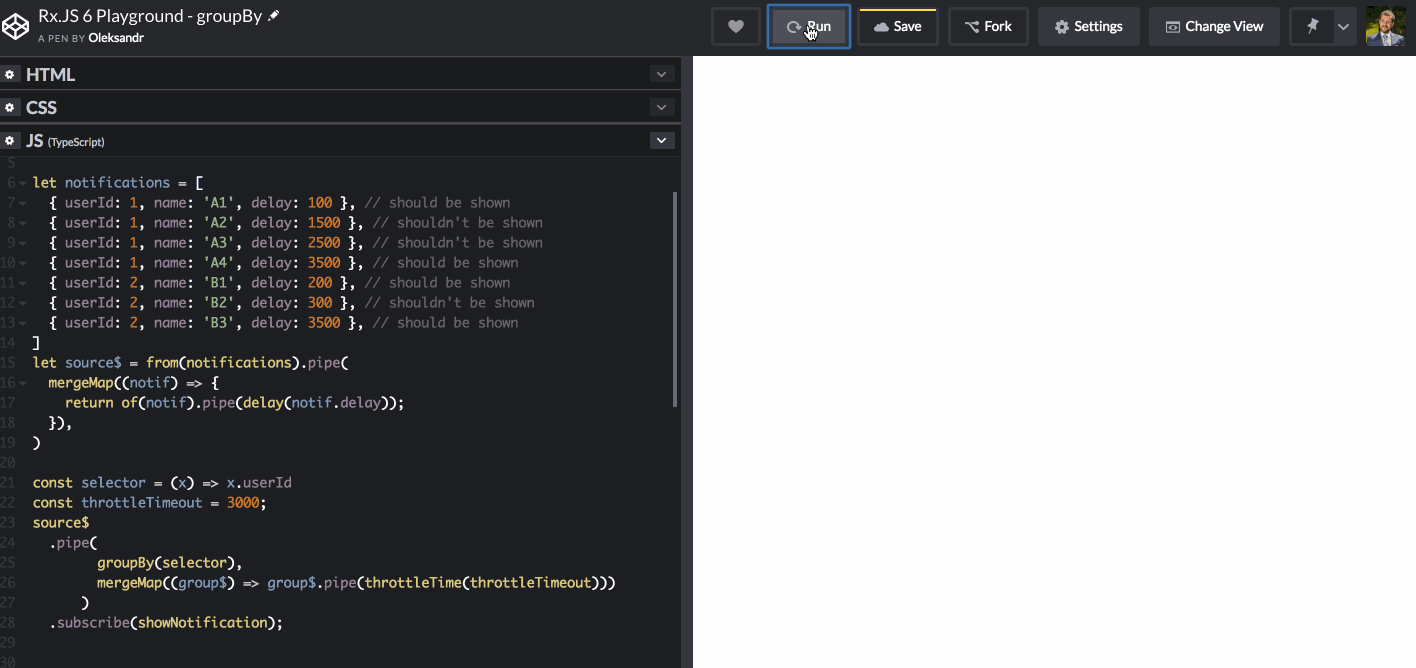Open the pin button's dropdown arrow
The image size is (1416, 668).
tap(1343, 25)
